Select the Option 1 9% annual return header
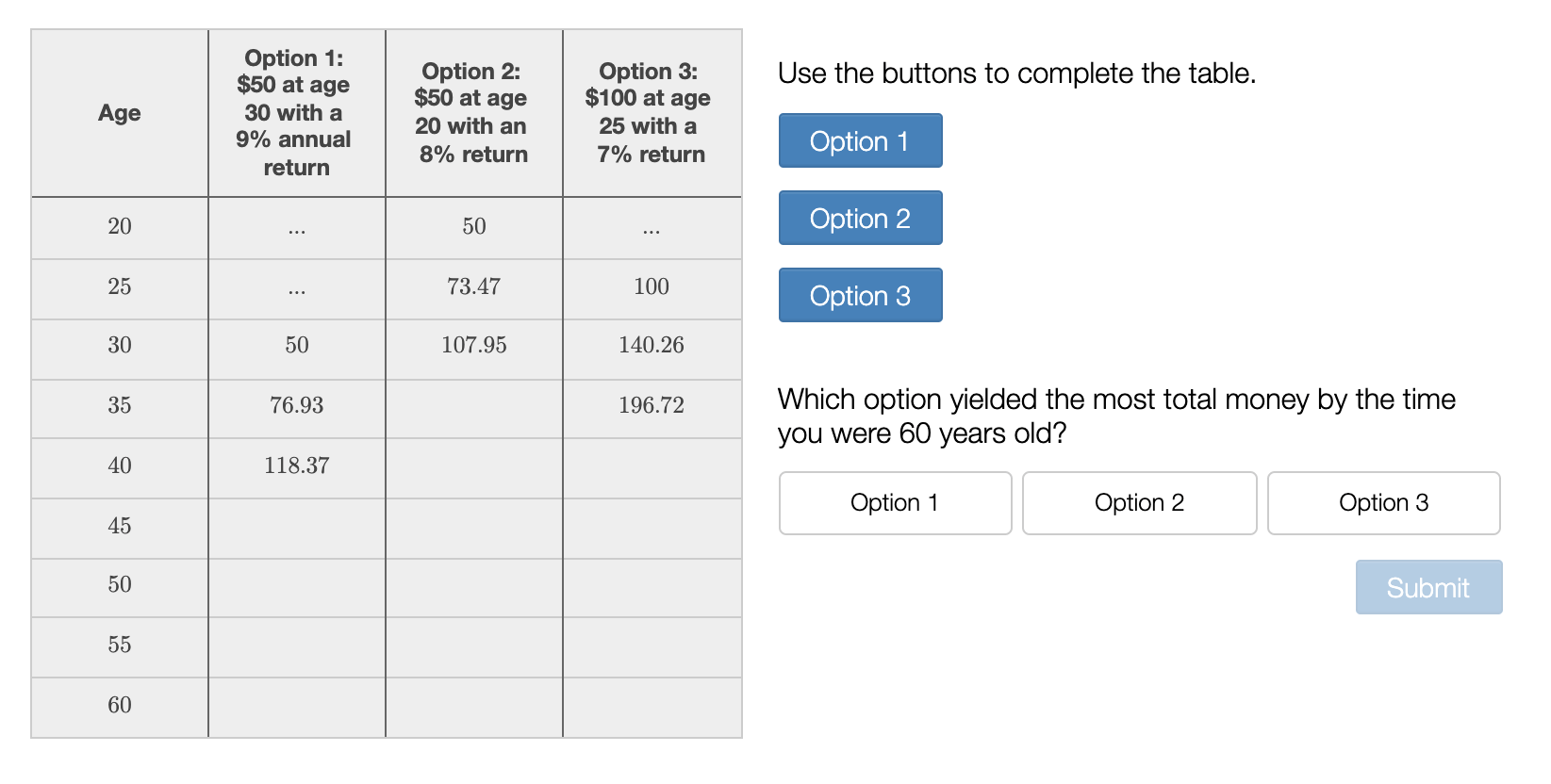 click(x=296, y=113)
